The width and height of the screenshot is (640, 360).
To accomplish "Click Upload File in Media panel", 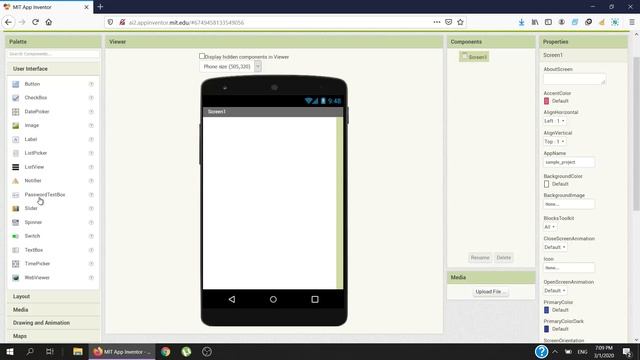I will click(491, 292).
